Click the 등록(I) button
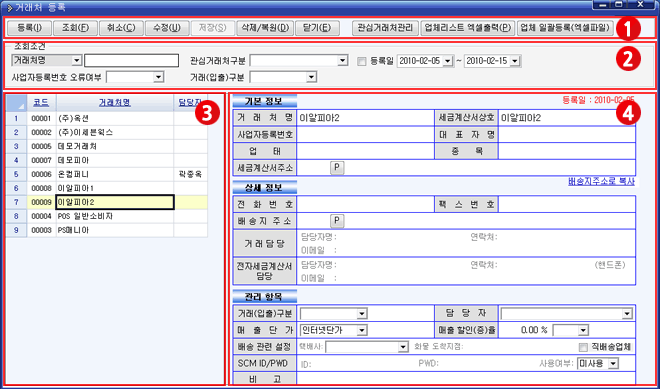The image size is (660, 389). point(29,28)
